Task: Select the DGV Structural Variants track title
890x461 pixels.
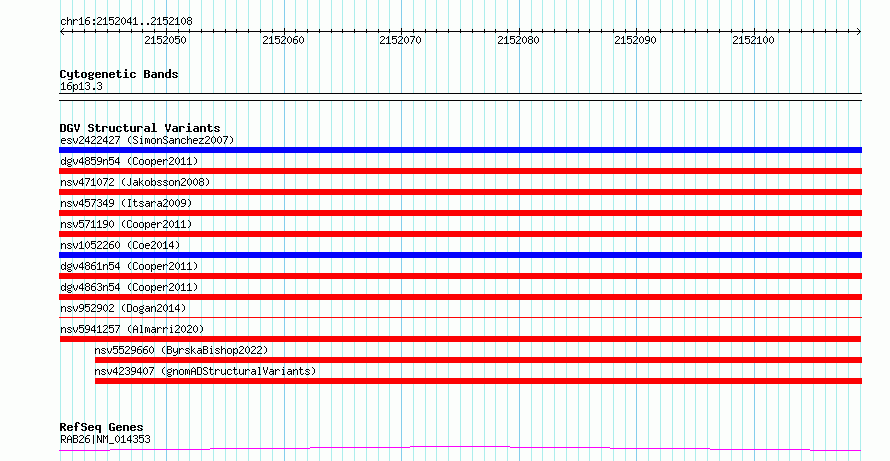Action: click(x=140, y=128)
